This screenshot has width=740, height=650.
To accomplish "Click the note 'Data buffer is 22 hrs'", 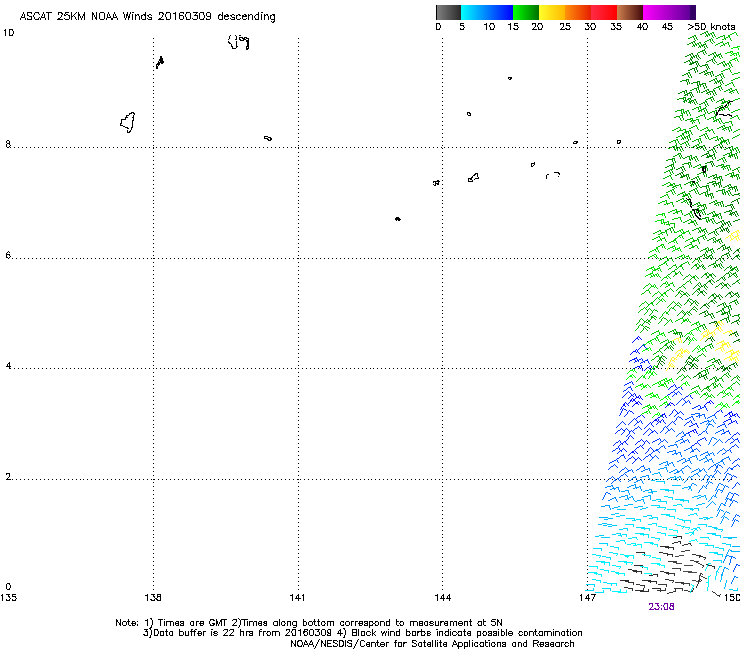I will tap(199, 633).
